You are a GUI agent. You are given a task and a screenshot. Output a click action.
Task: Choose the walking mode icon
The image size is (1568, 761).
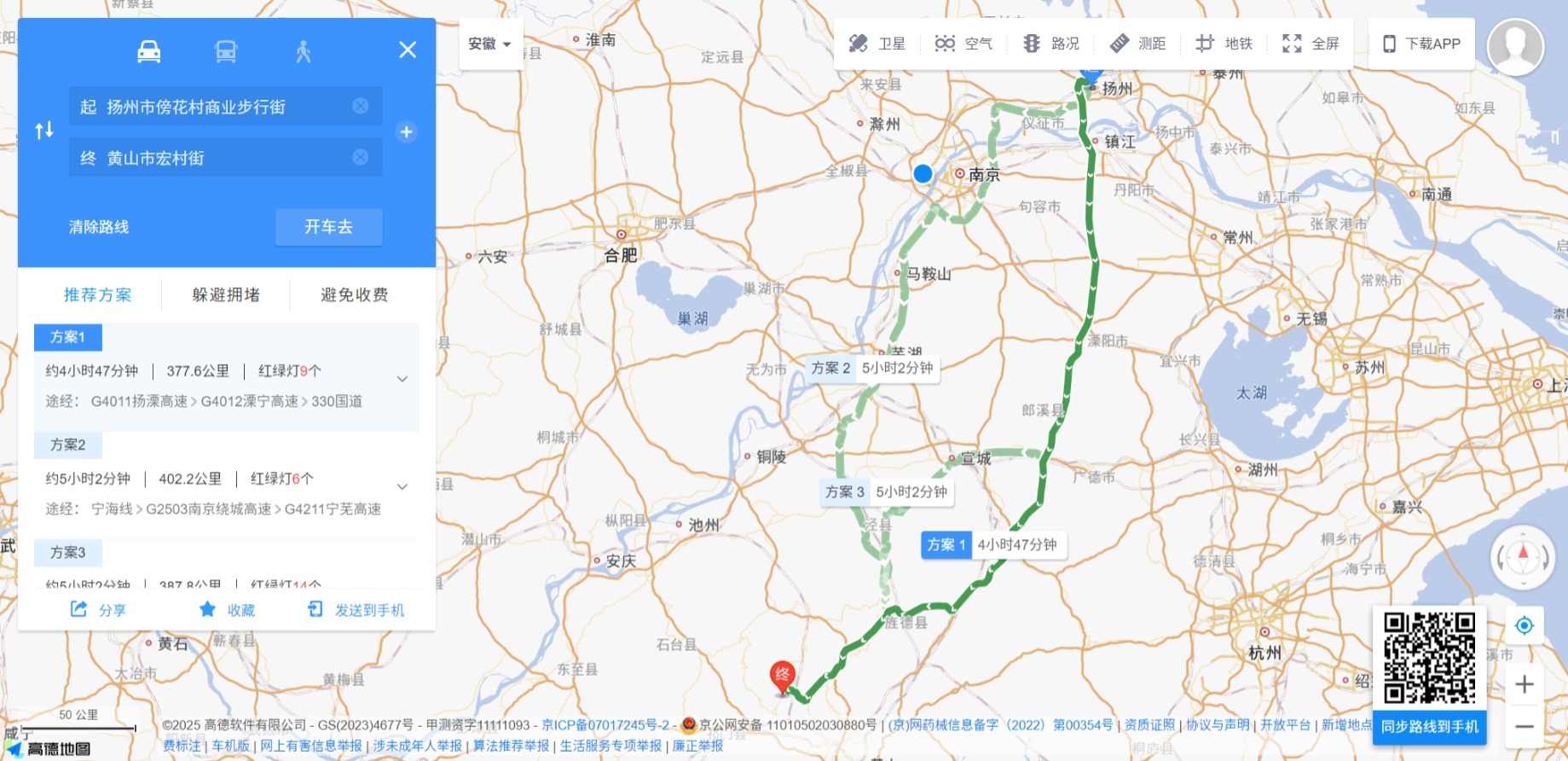304,52
